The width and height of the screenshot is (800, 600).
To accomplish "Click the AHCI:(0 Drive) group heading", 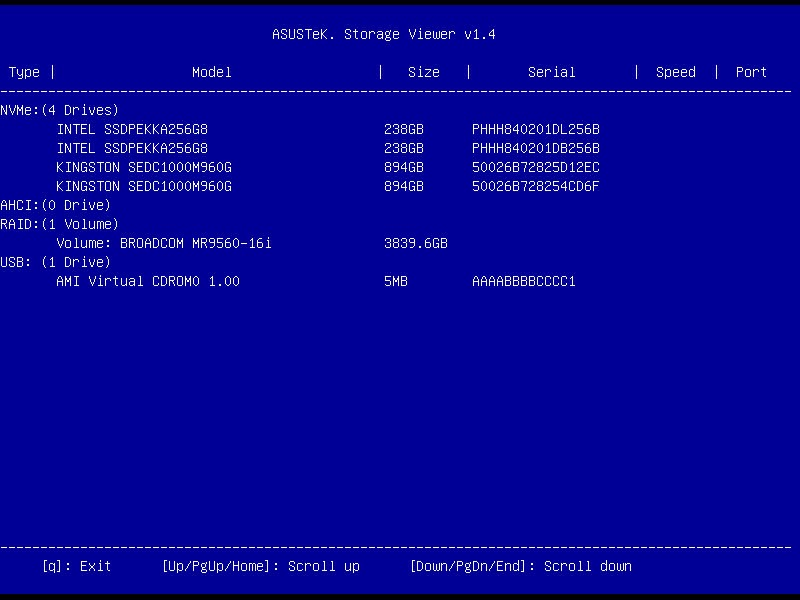I will 55,205.
